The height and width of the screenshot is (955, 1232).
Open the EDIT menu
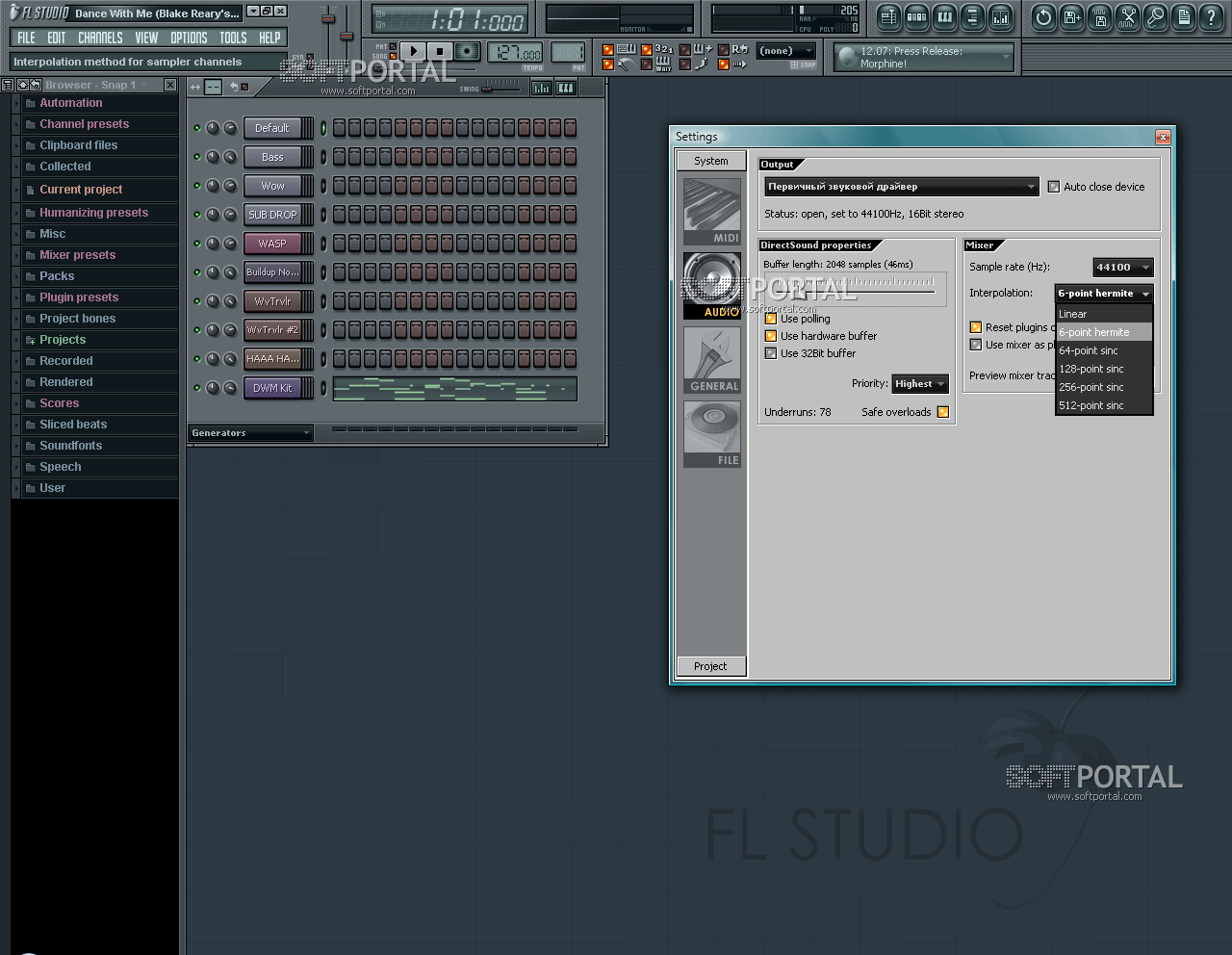[57, 38]
